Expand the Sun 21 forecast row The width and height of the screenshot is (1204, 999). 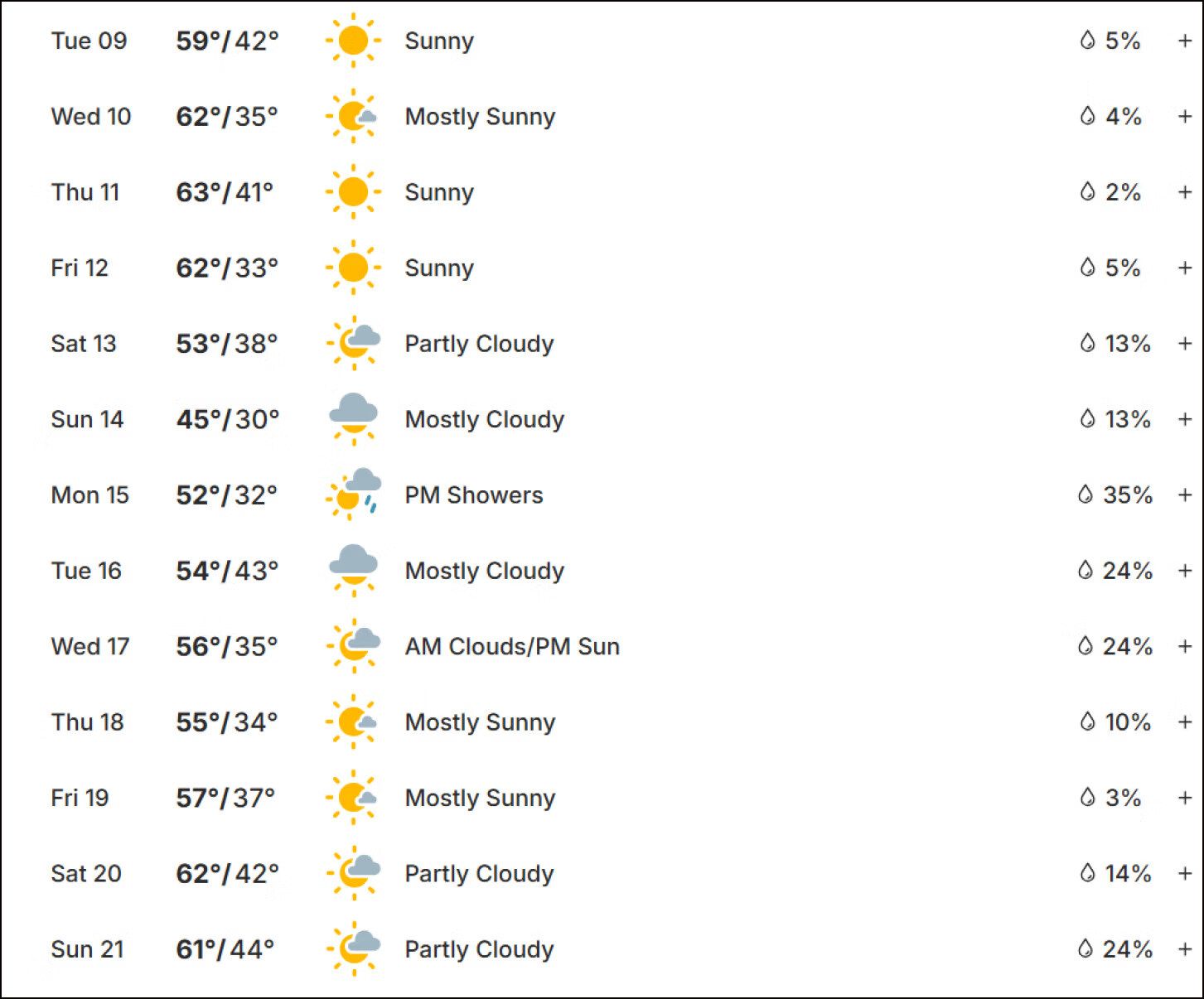click(1185, 948)
